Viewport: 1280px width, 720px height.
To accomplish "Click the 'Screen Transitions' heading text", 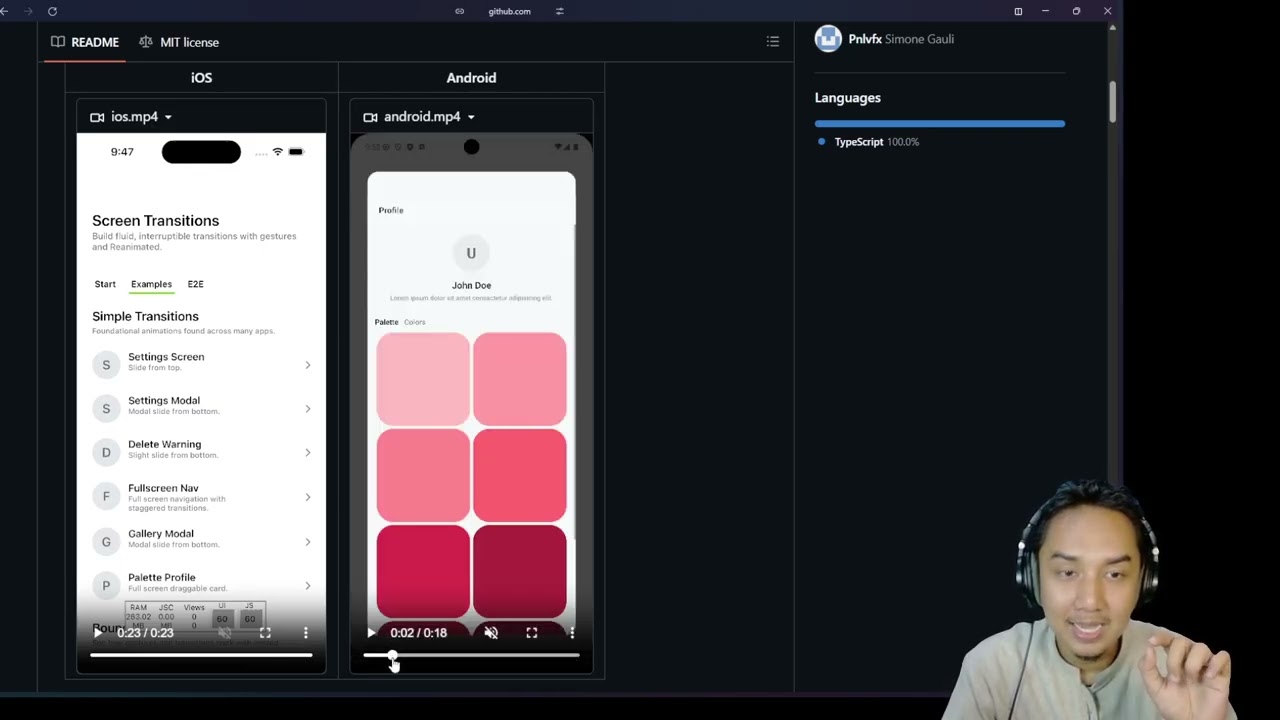I will pyautogui.click(x=155, y=221).
